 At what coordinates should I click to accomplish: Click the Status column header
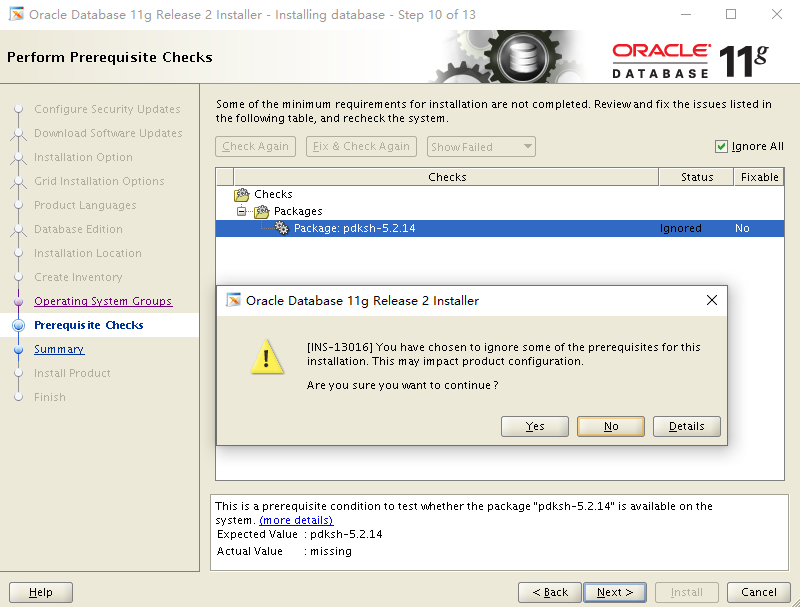click(x=697, y=177)
